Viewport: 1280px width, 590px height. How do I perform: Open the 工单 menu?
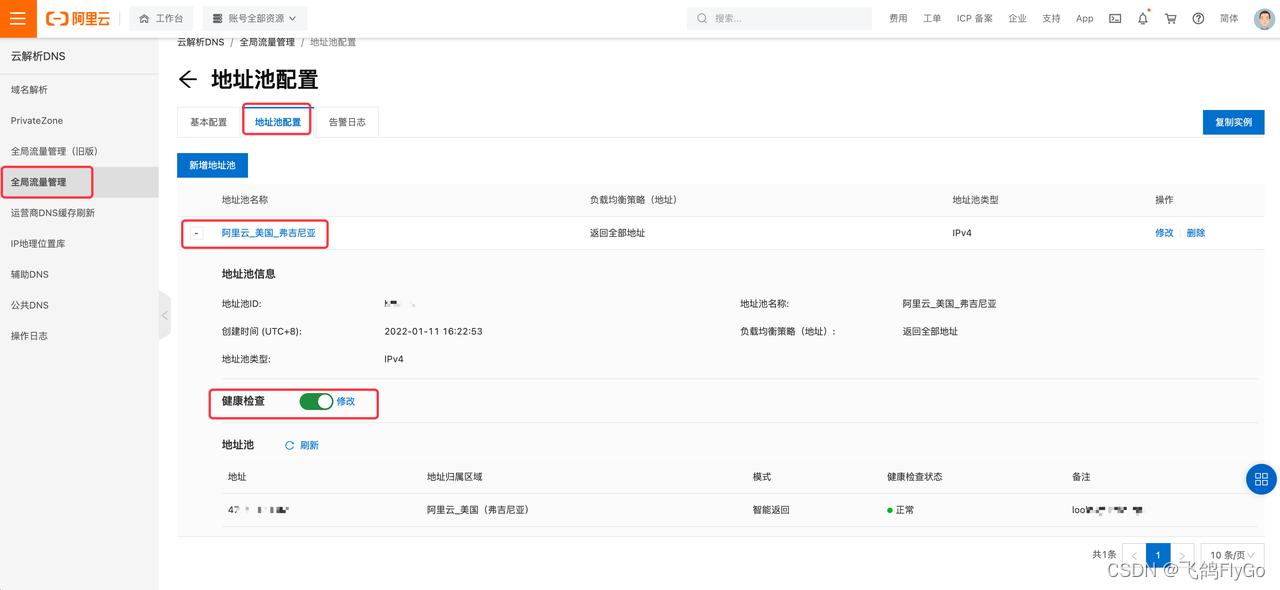coord(932,18)
